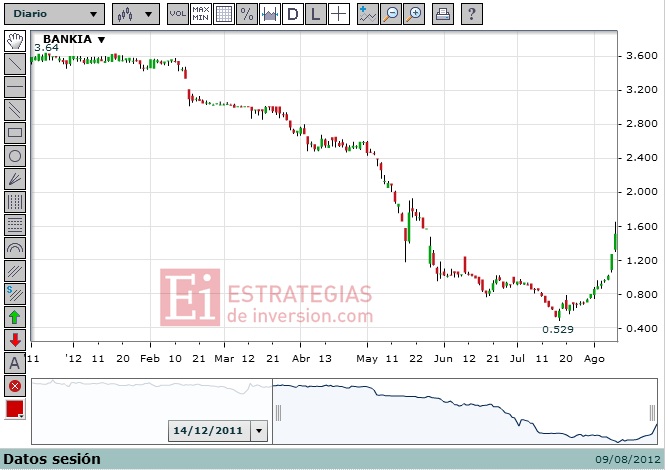Click the Datos sesión header
The width and height of the screenshot is (670, 470).
52,459
